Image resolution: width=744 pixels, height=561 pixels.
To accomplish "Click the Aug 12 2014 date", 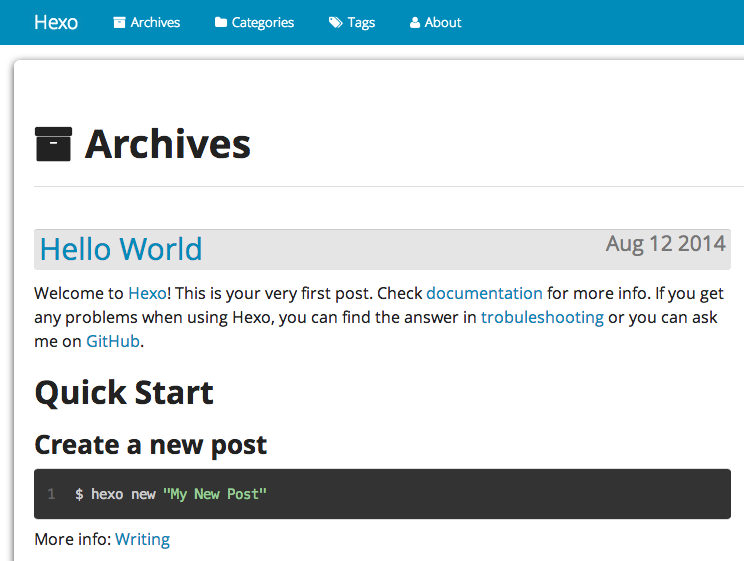I will pos(666,244).
